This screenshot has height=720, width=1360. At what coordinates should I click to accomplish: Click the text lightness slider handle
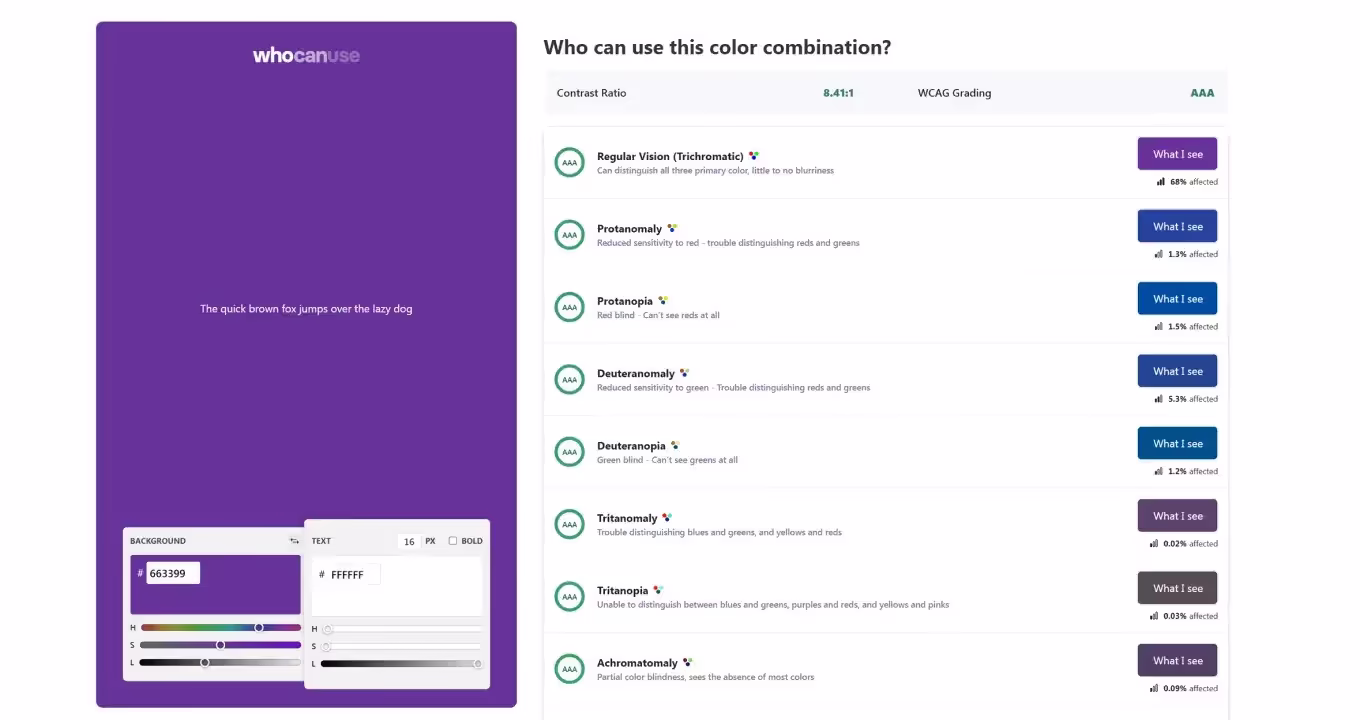tap(477, 664)
